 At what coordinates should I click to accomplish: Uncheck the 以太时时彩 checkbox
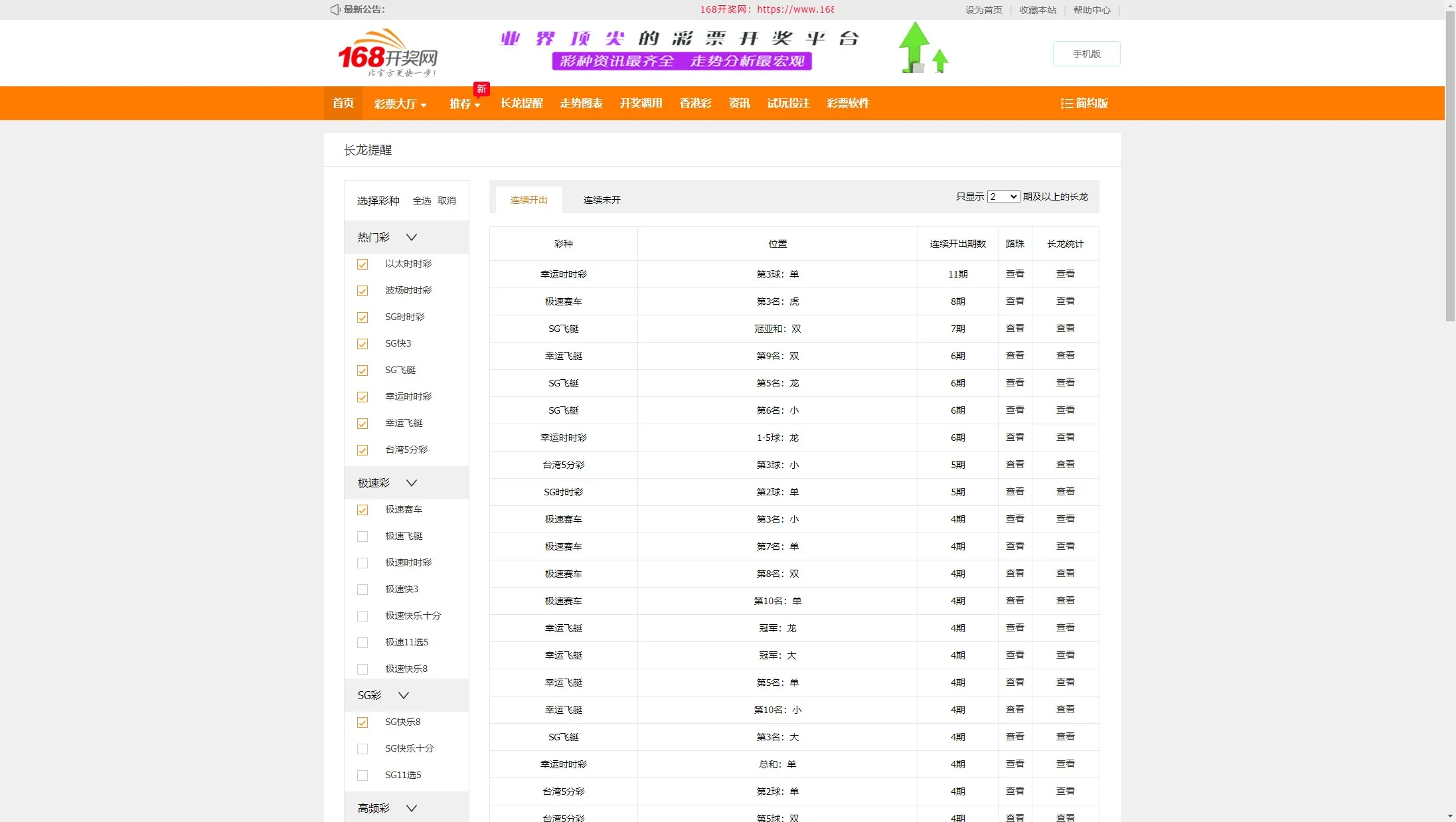coord(362,264)
